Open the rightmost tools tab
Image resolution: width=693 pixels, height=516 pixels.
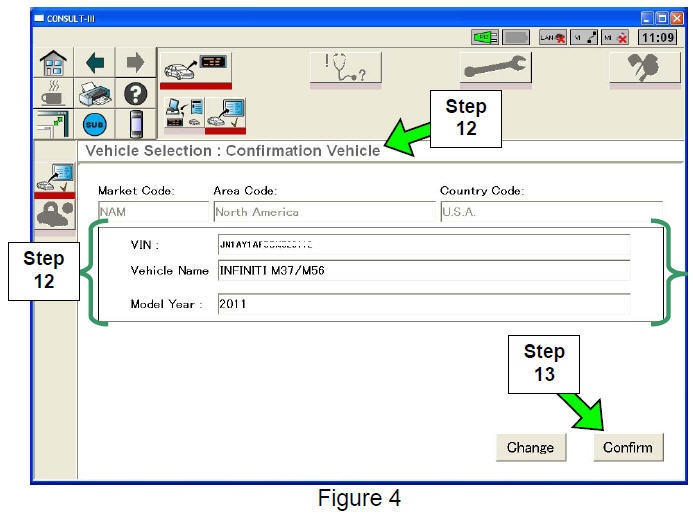click(645, 69)
